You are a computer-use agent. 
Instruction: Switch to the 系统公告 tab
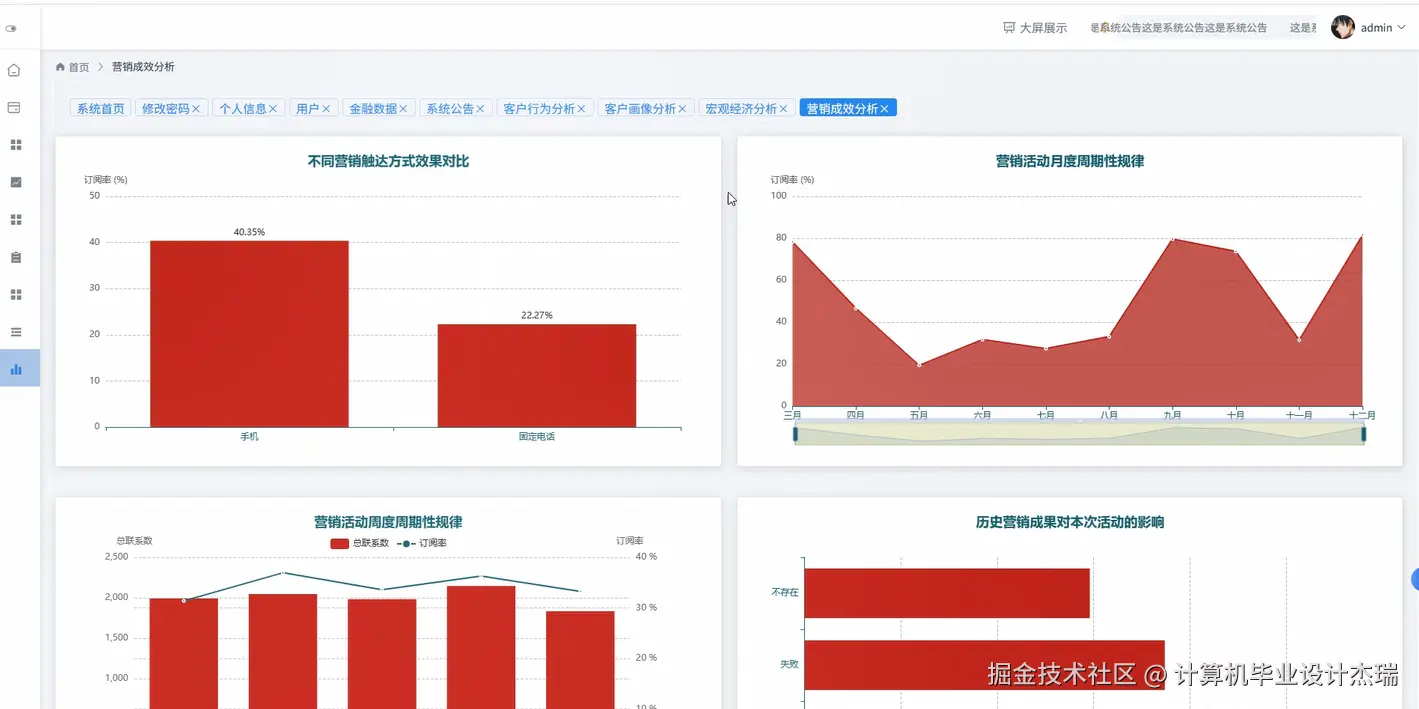[x=449, y=108]
